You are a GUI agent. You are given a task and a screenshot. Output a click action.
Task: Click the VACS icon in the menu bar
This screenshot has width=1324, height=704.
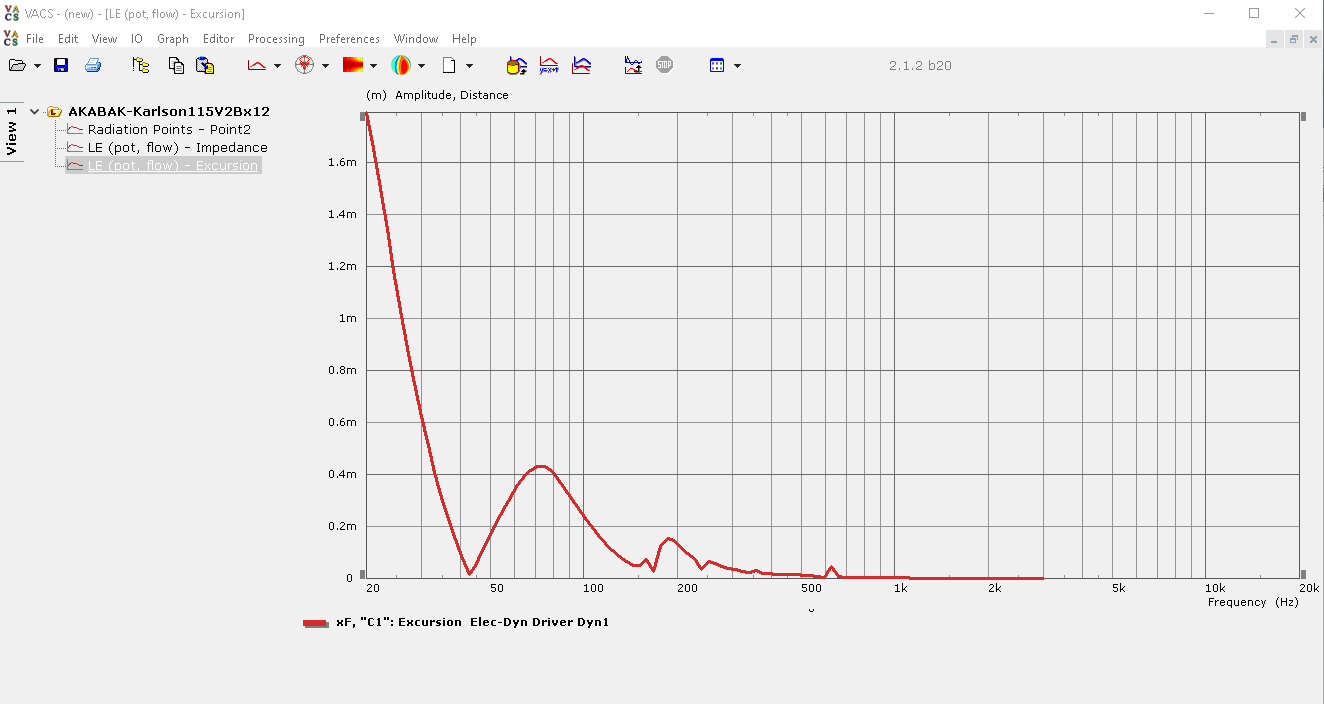[x=11, y=38]
